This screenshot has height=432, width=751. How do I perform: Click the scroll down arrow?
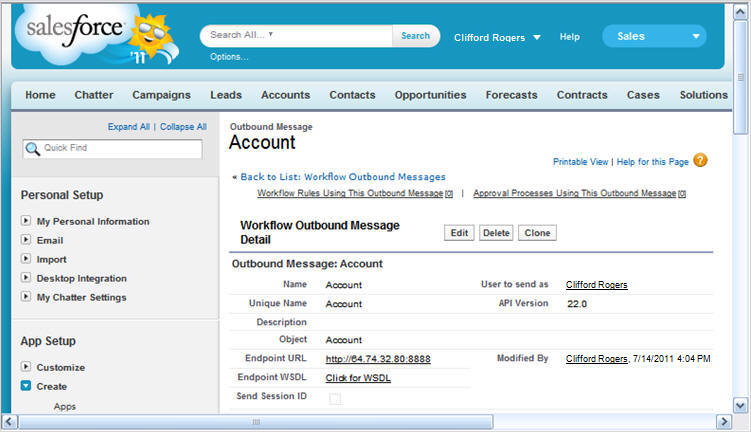[740, 406]
